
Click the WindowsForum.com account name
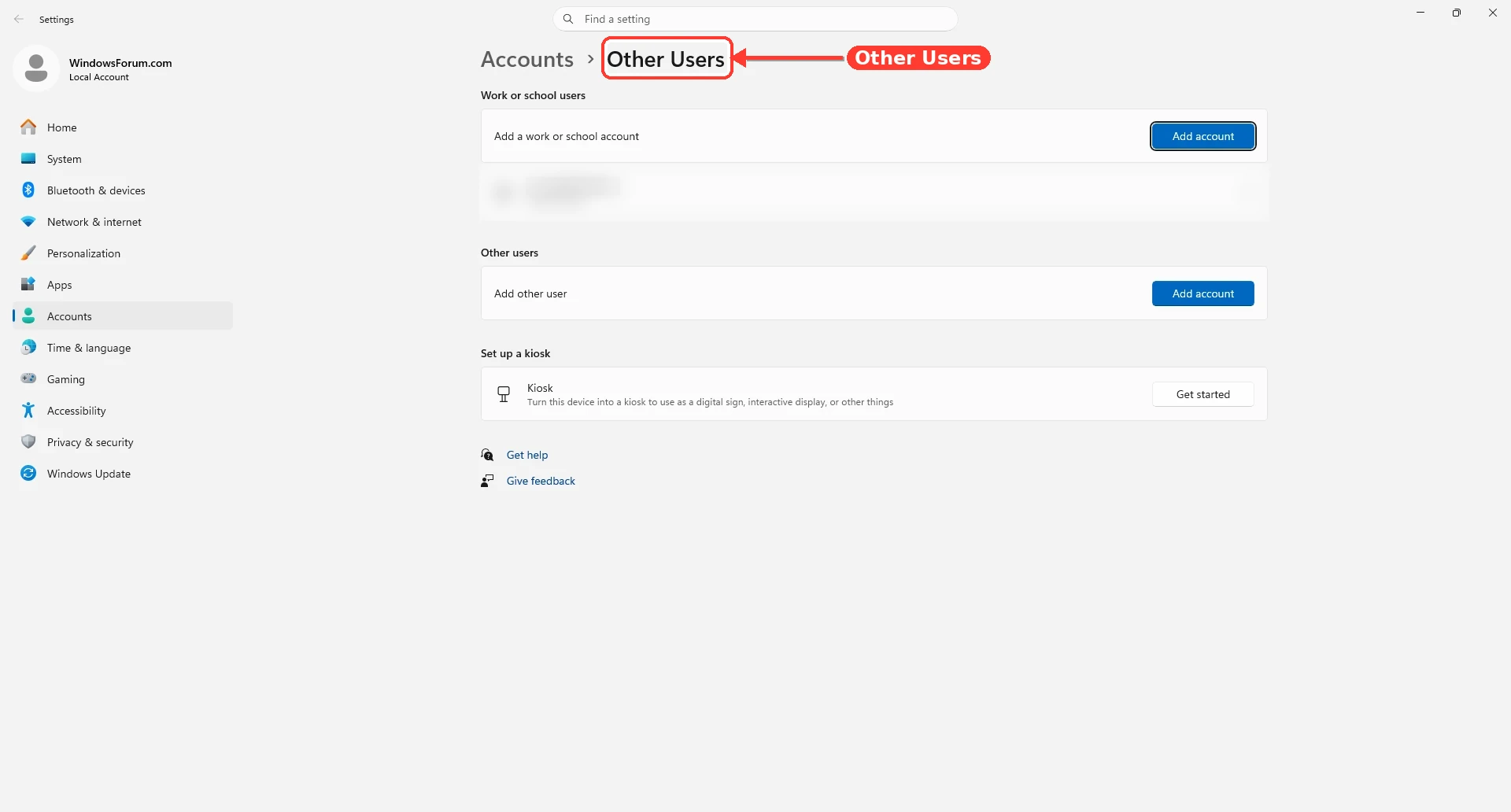tap(120, 63)
